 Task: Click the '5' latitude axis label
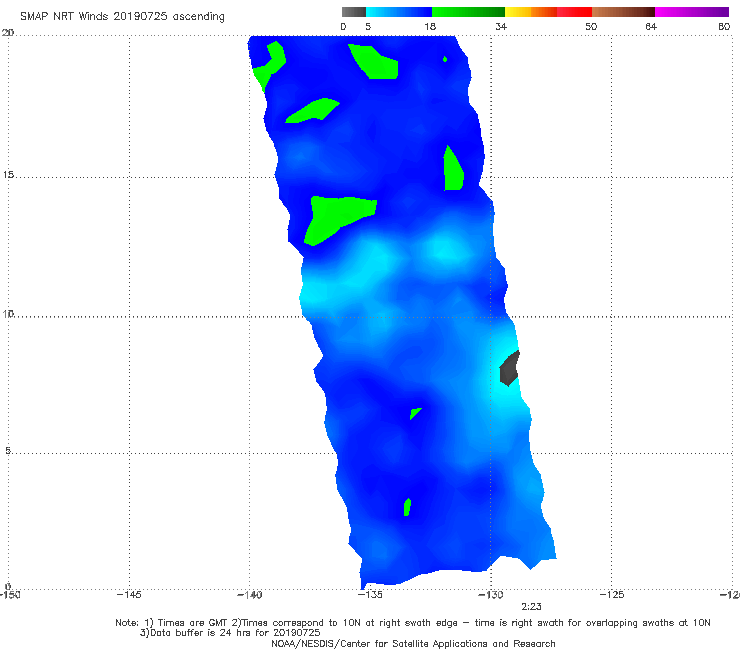(x=8, y=451)
